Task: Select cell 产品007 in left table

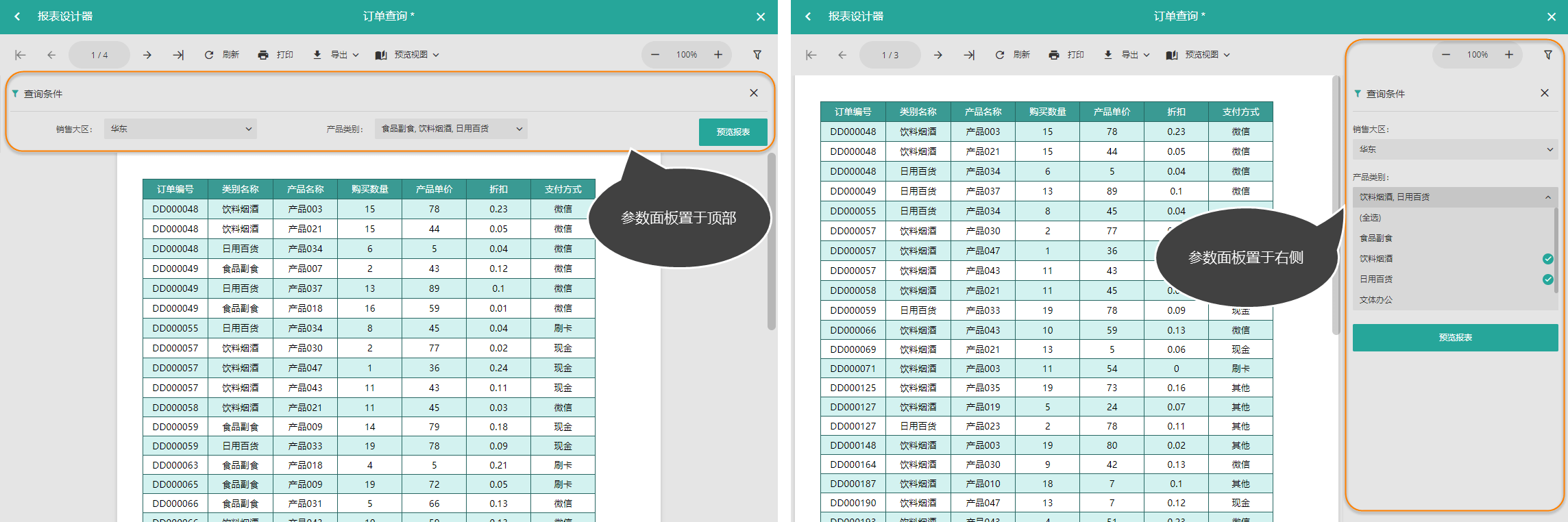Action: coord(305,269)
